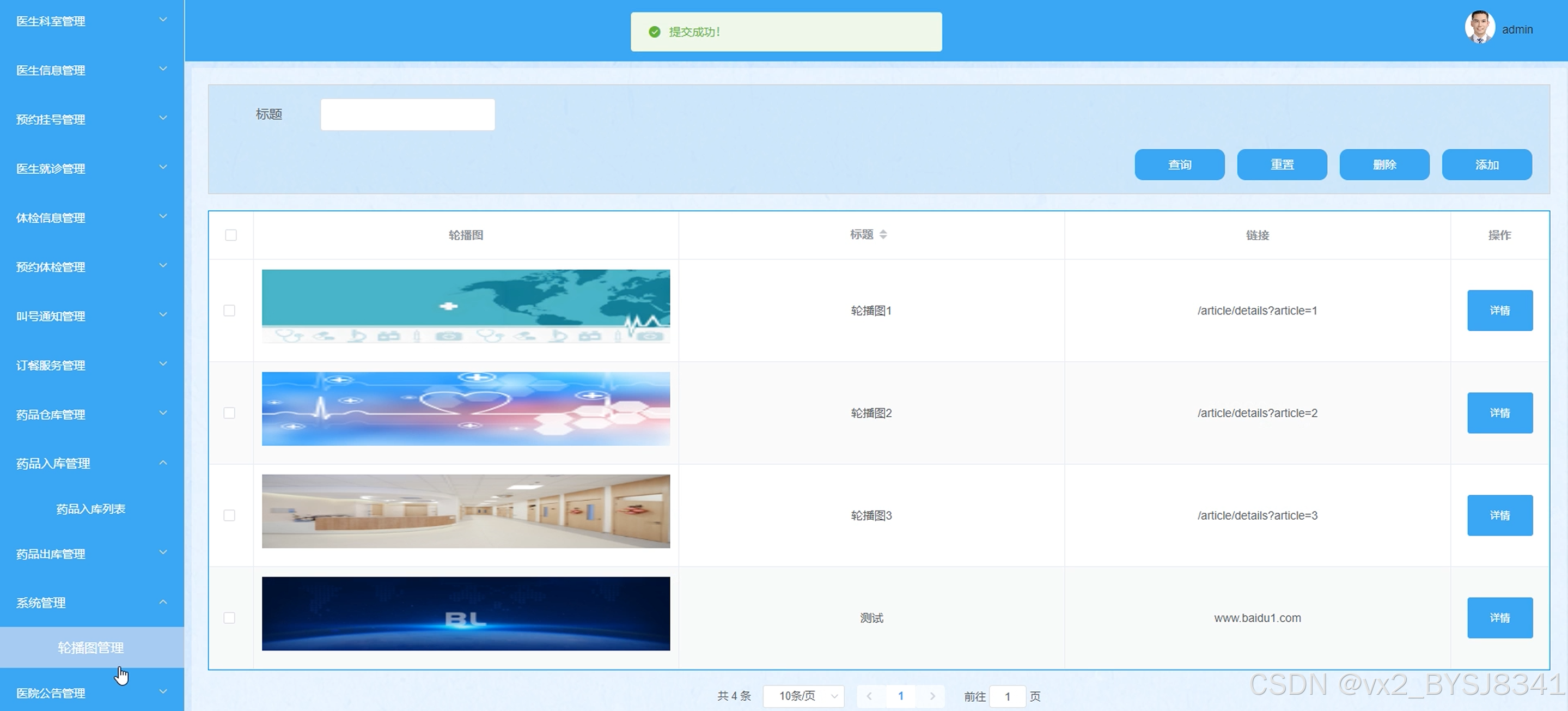Click the next page arrow in pagination

coord(932,696)
